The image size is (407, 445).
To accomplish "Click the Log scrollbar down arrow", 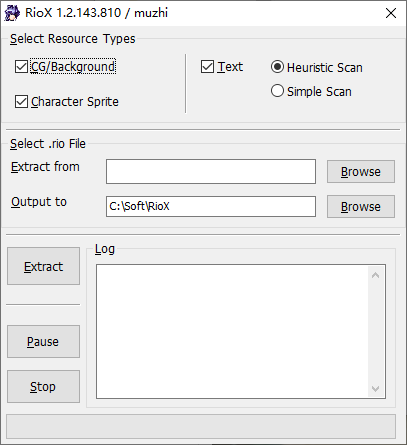I will coord(376,388).
